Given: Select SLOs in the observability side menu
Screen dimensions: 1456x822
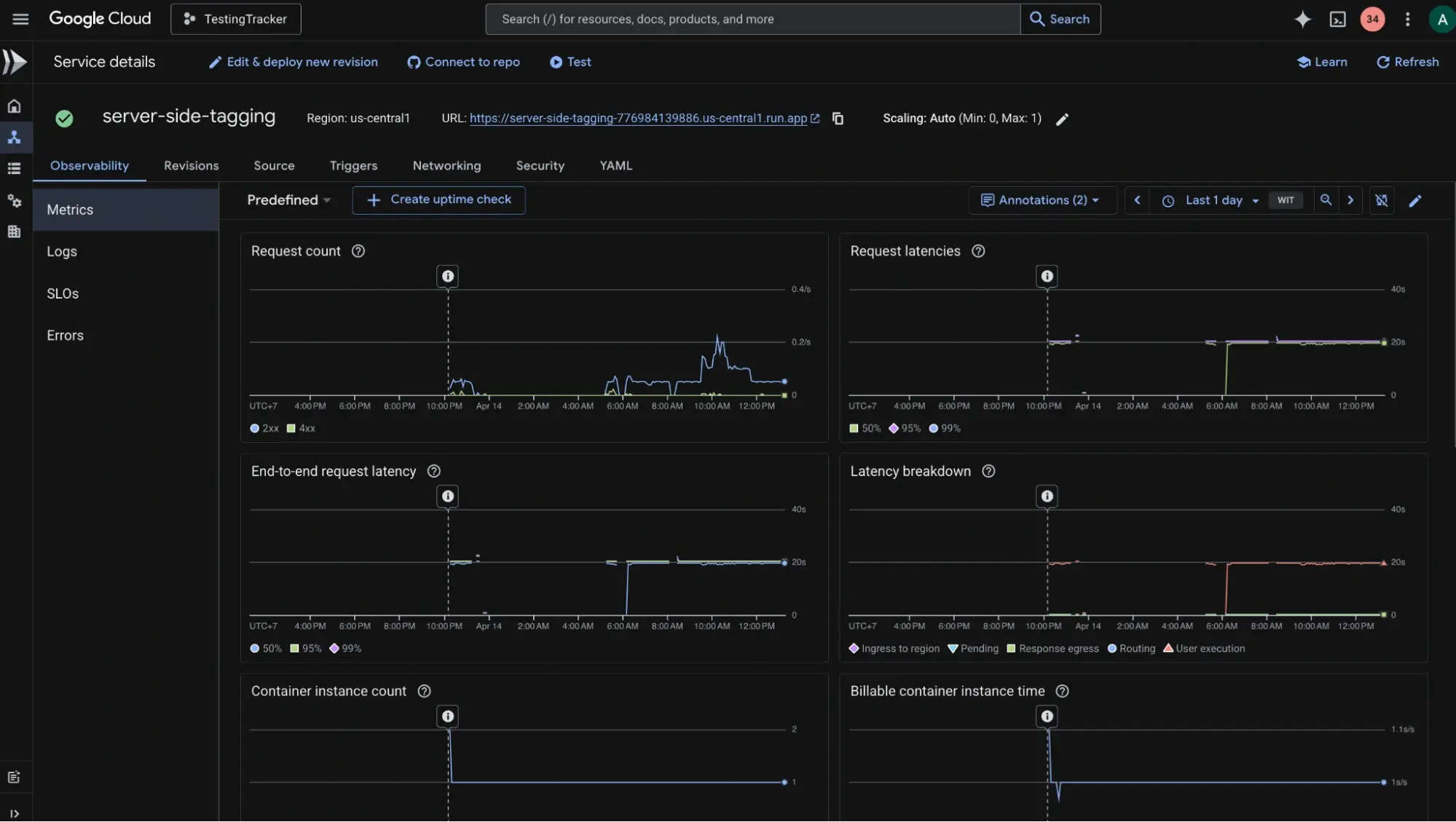Looking at the screenshot, I should coord(126,293).
